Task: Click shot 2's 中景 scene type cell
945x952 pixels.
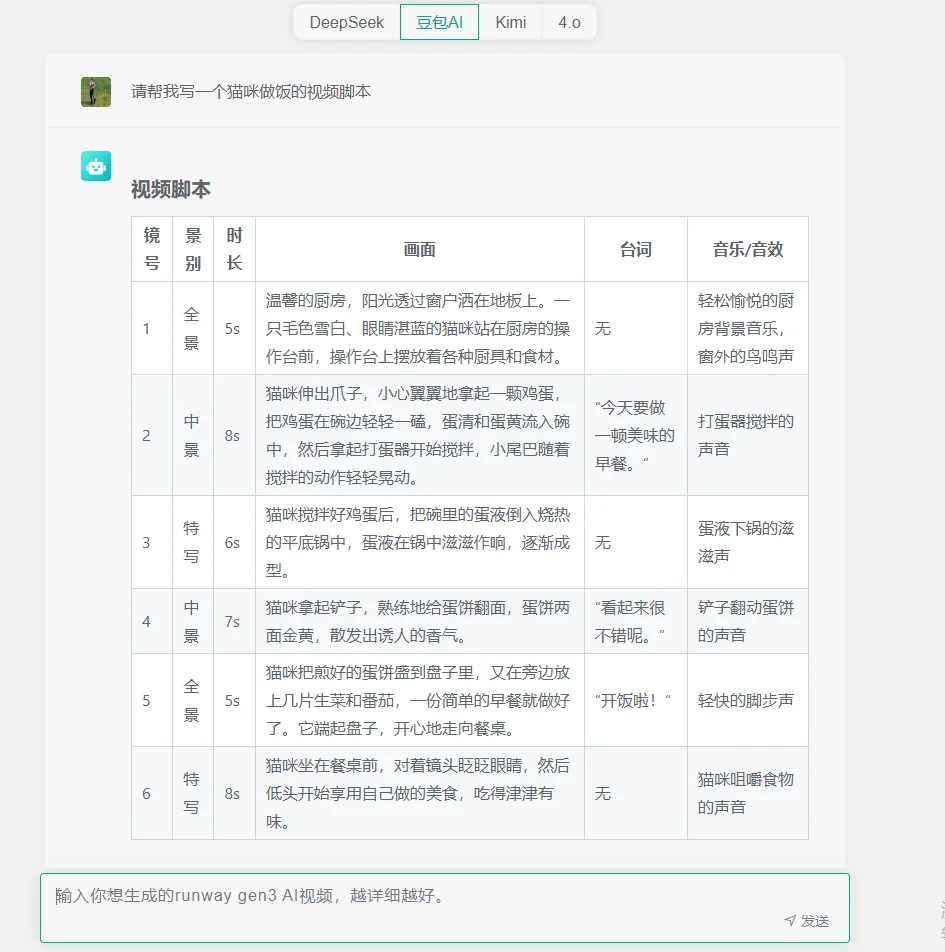Action: [x=193, y=435]
